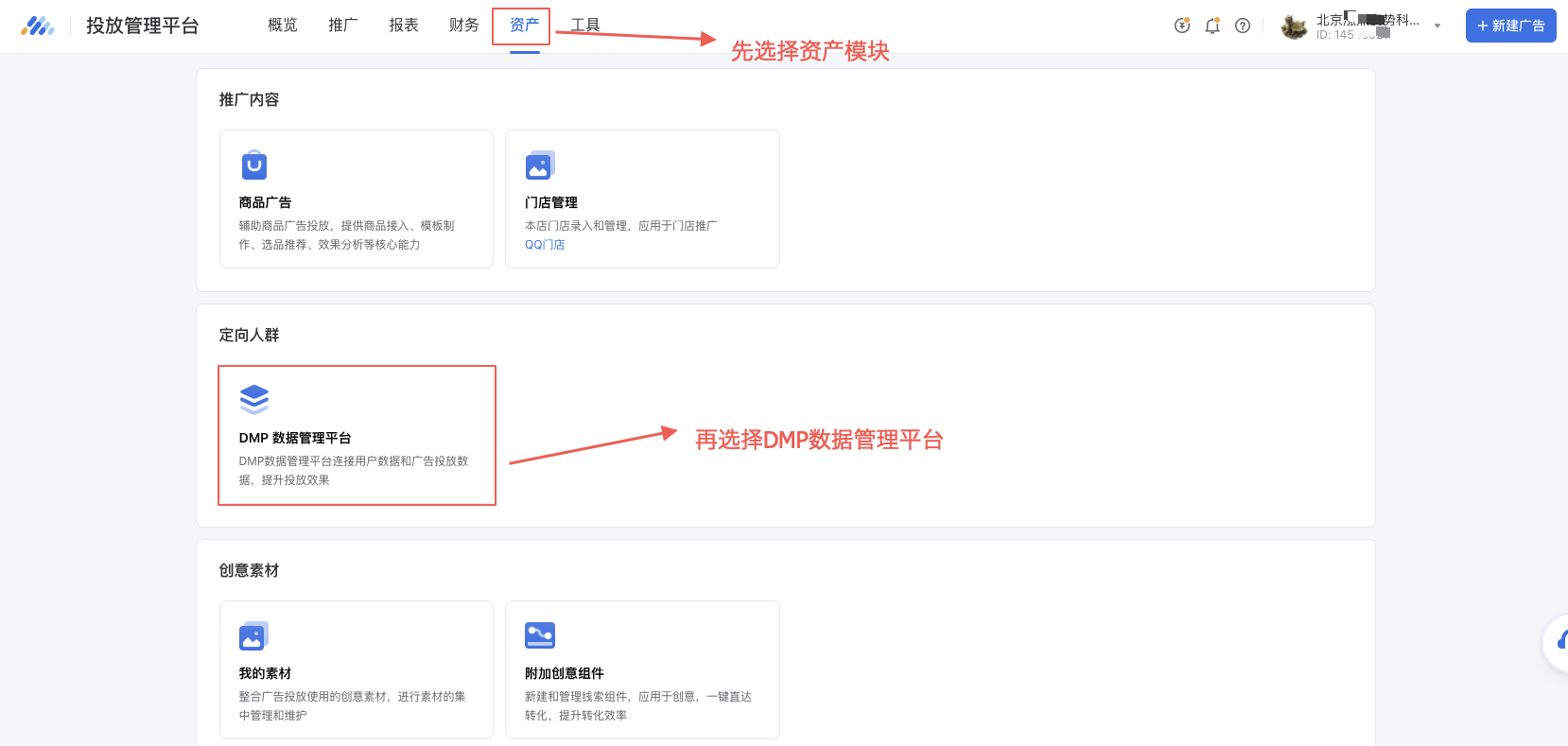Click the 我的素材 description text
This screenshot has width=1568, height=746.
tap(352, 706)
